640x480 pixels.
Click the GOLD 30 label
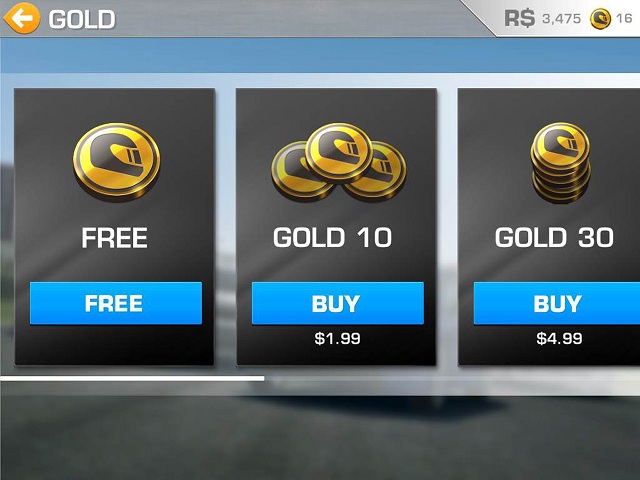(554, 238)
